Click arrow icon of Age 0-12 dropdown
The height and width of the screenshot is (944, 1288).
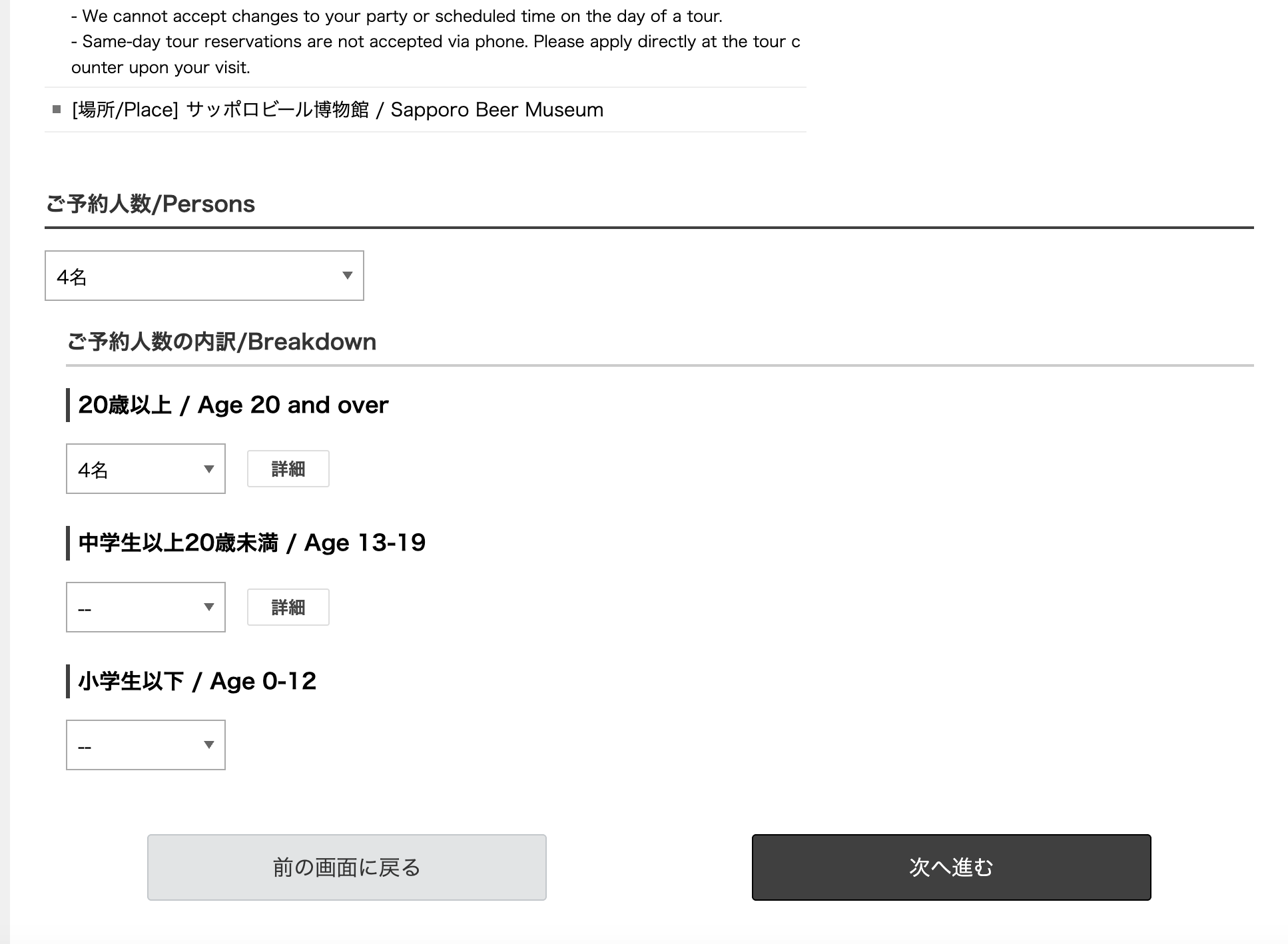pos(208,745)
